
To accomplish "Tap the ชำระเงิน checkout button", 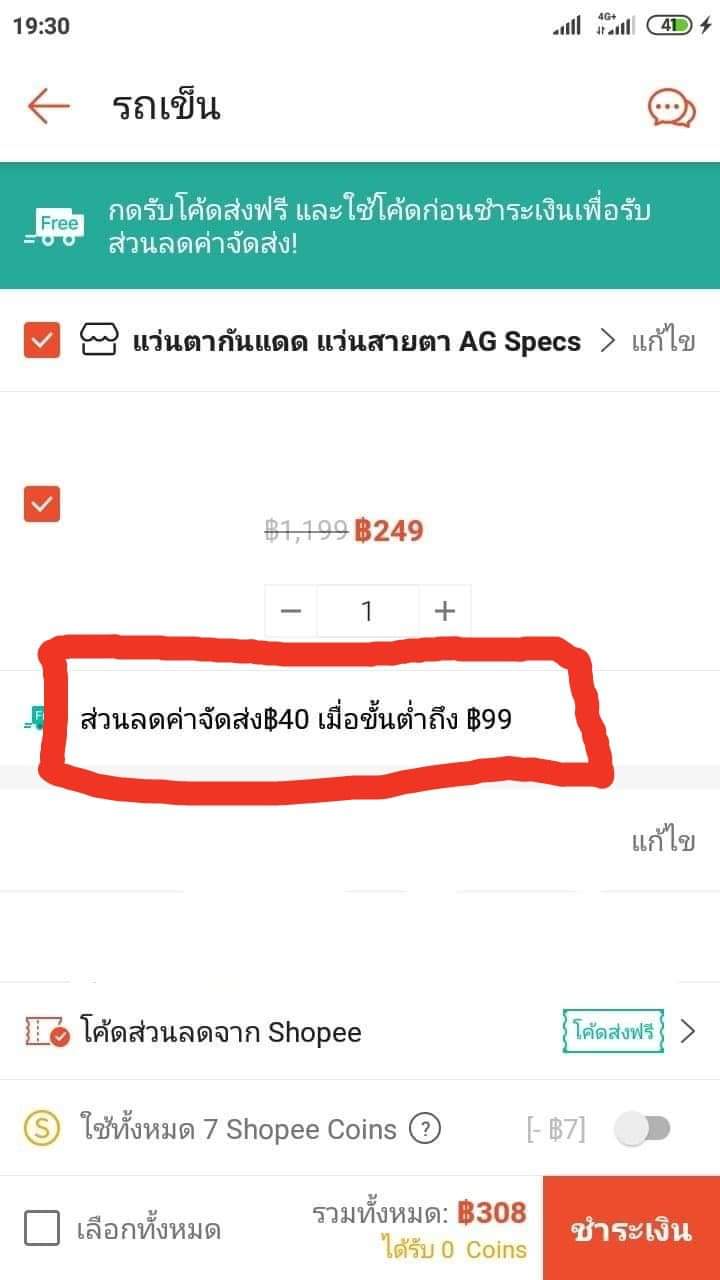I will tap(631, 1228).
